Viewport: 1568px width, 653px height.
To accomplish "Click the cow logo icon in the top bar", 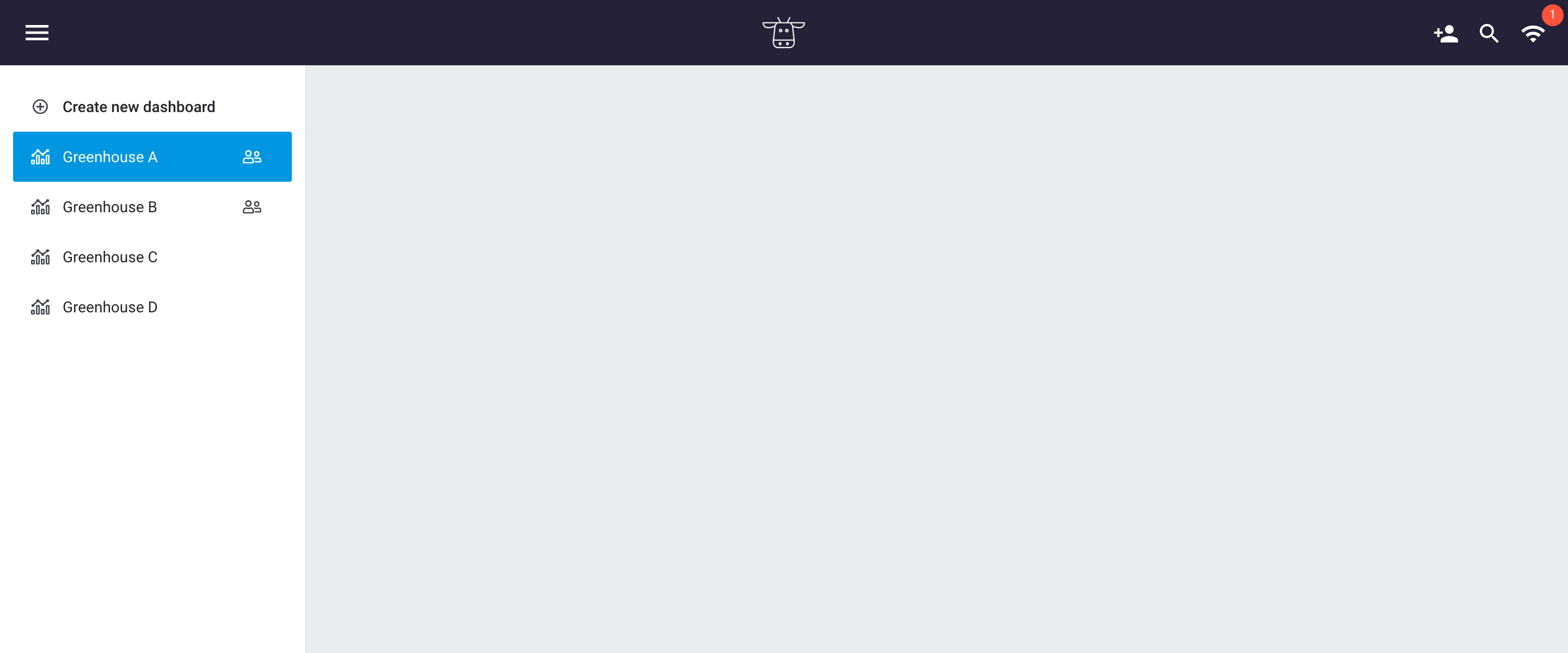I will point(784,32).
